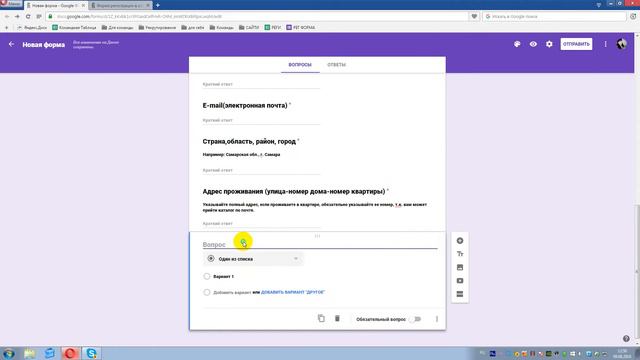The image size is (640, 360).
Task: Click the 'Вопрос' title input field
Action: click(320, 244)
